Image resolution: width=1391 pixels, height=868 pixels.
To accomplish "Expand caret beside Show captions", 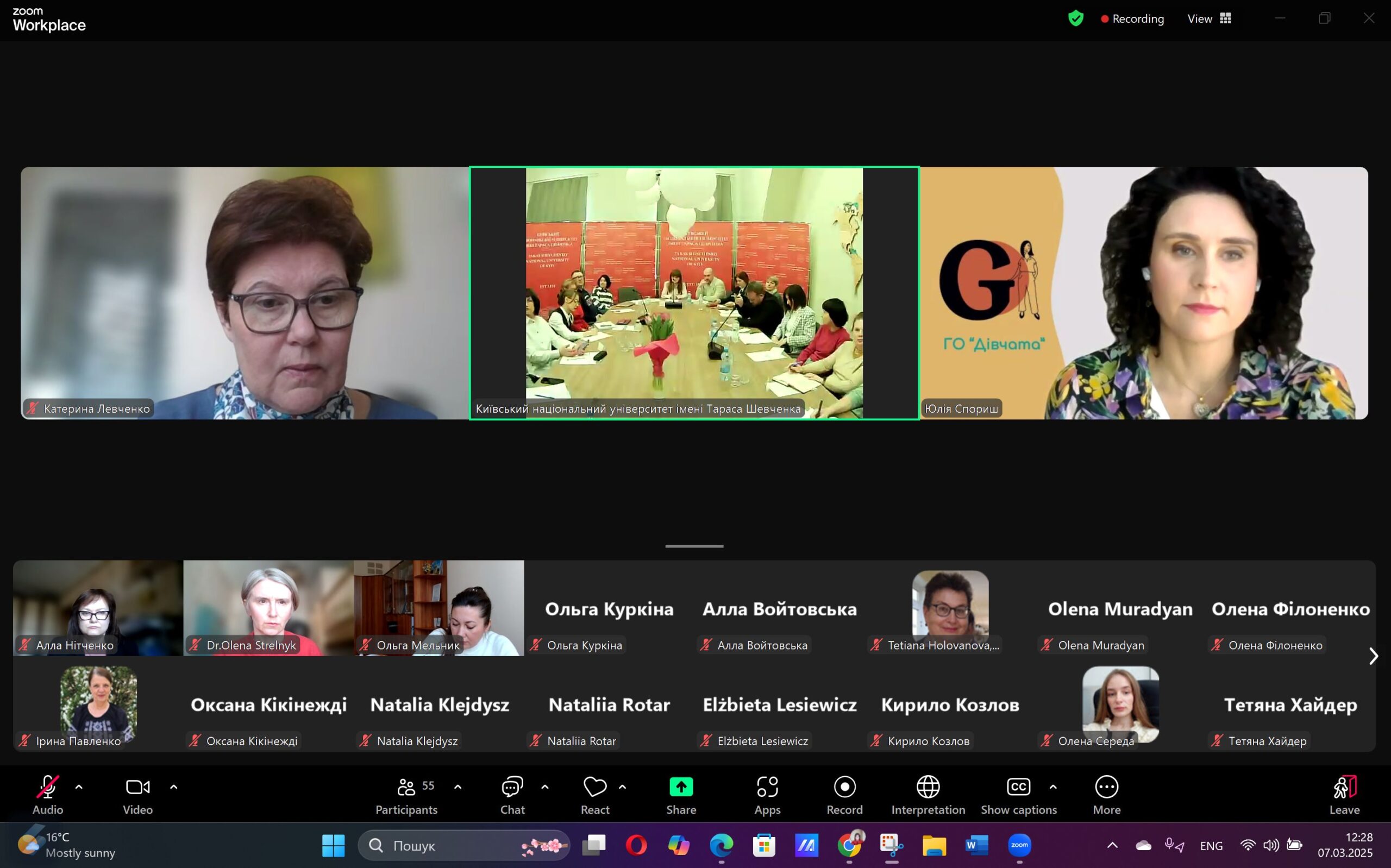I will point(1053,787).
